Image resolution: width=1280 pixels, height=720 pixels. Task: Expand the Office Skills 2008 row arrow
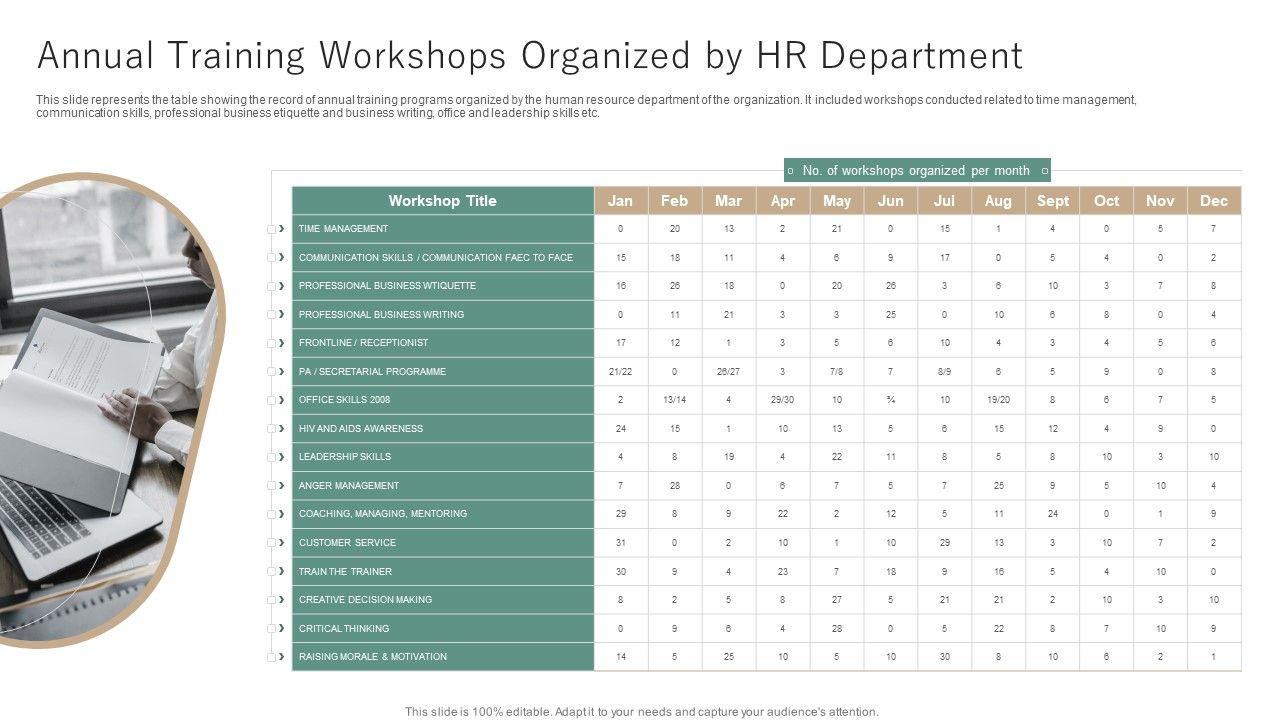pyautogui.click(x=282, y=400)
